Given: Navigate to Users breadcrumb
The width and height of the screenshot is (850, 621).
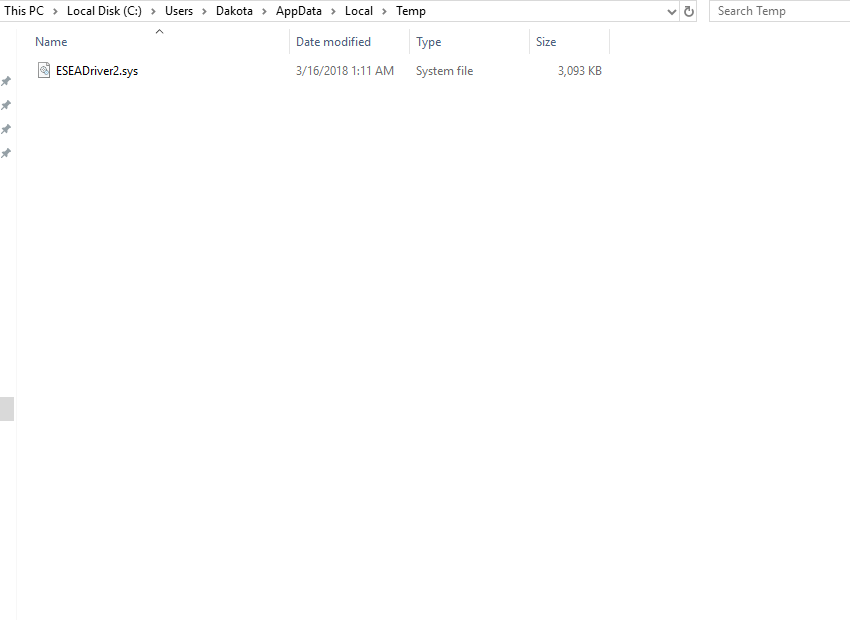Looking at the screenshot, I should pos(179,11).
